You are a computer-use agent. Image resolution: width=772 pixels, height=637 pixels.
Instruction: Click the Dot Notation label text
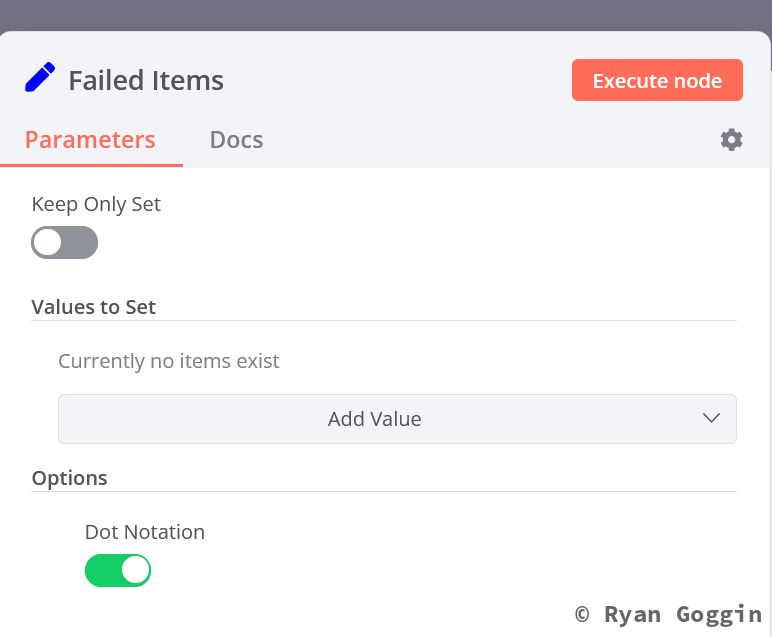pyautogui.click(x=145, y=532)
